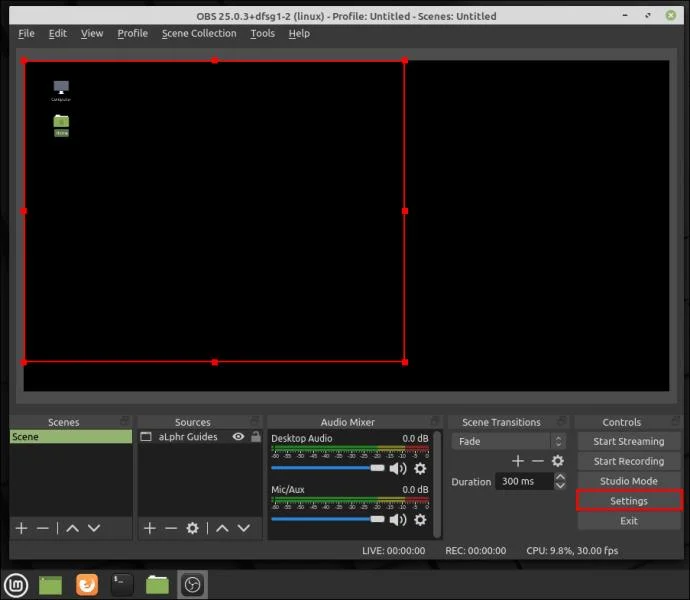
Task: Add a new scene with plus icon
Action: pyautogui.click(x=22, y=528)
